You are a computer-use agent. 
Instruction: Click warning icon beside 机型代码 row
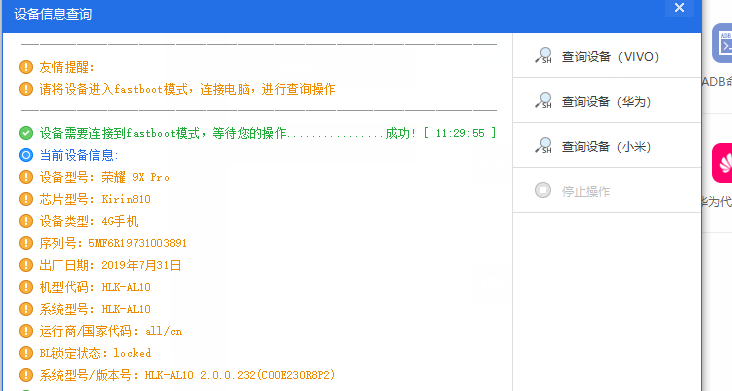(x=26, y=287)
